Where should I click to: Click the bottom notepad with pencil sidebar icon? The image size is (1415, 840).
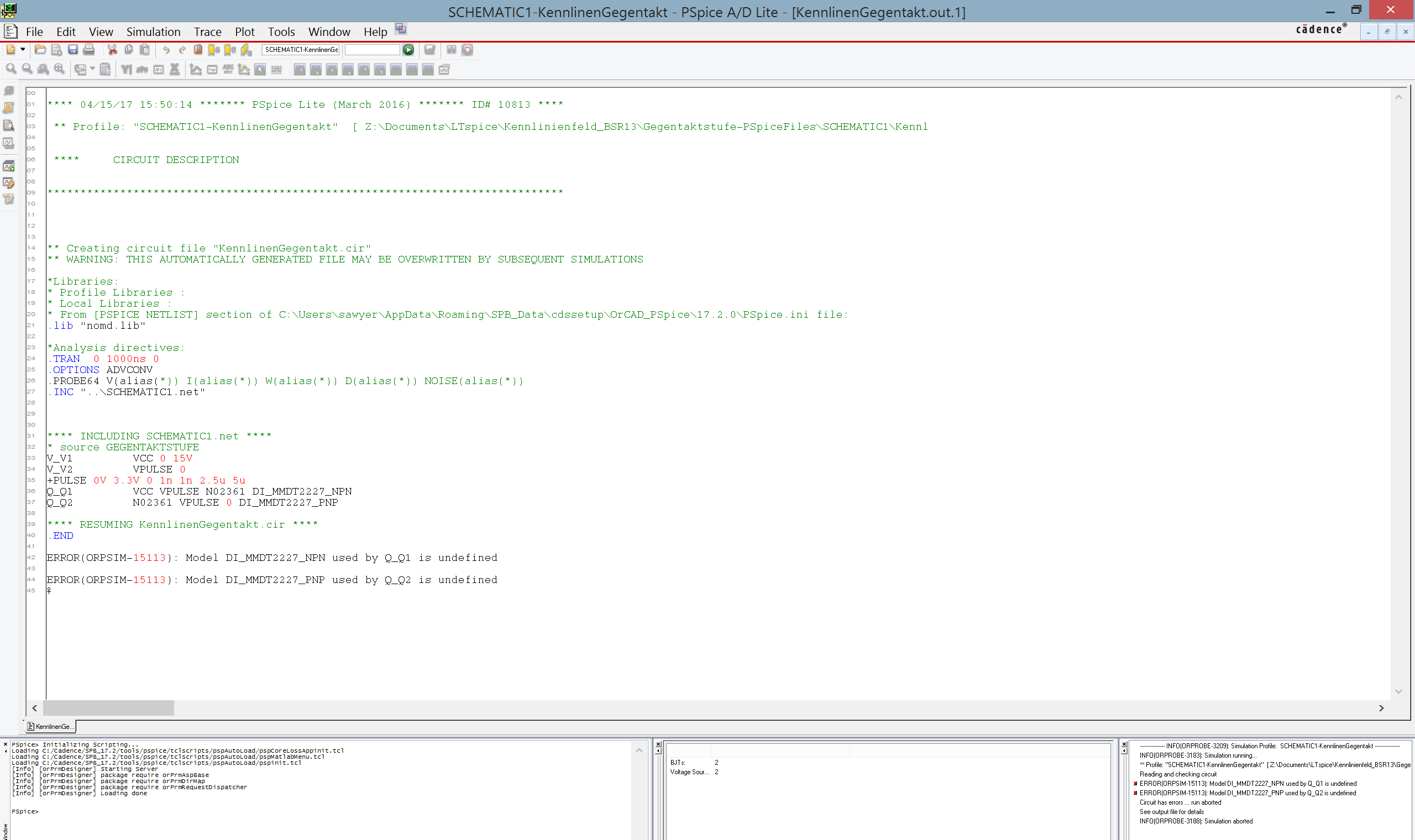coord(8,200)
